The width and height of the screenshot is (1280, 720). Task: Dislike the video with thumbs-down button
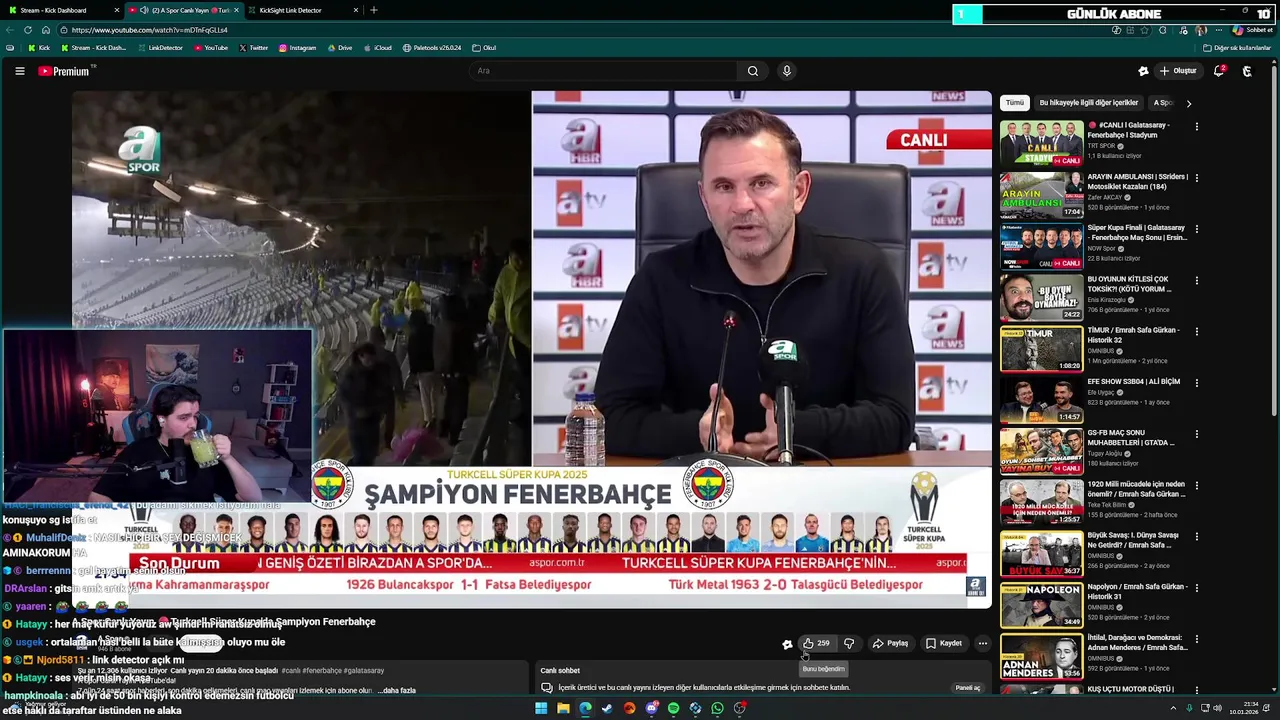[x=849, y=643]
